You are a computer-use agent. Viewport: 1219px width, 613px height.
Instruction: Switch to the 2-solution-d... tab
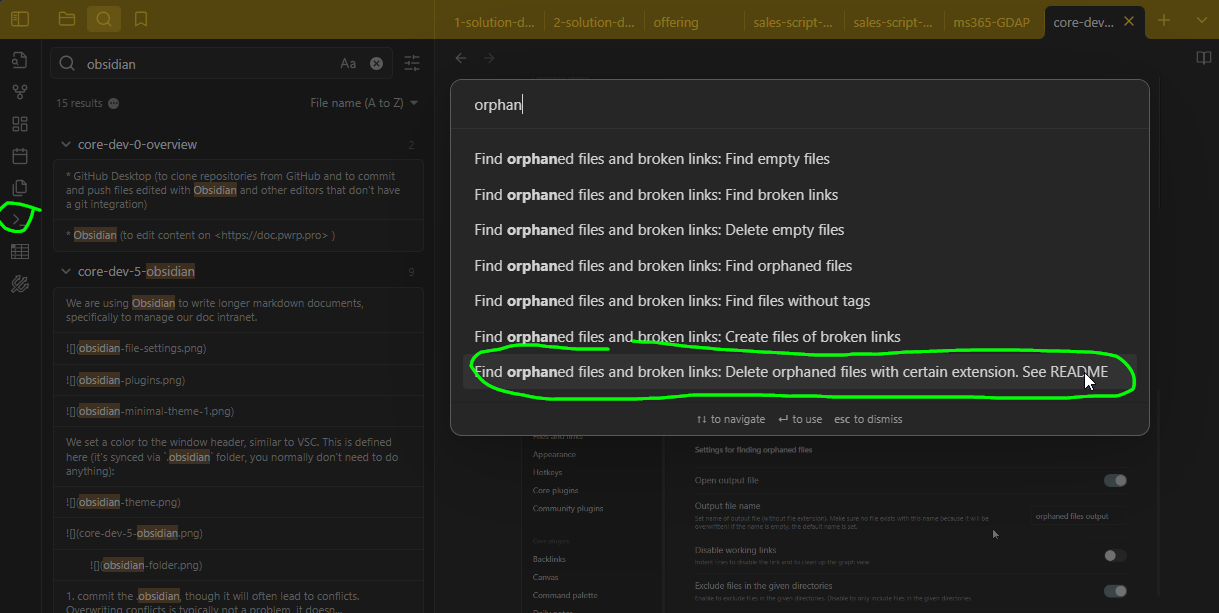pyautogui.click(x=594, y=22)
